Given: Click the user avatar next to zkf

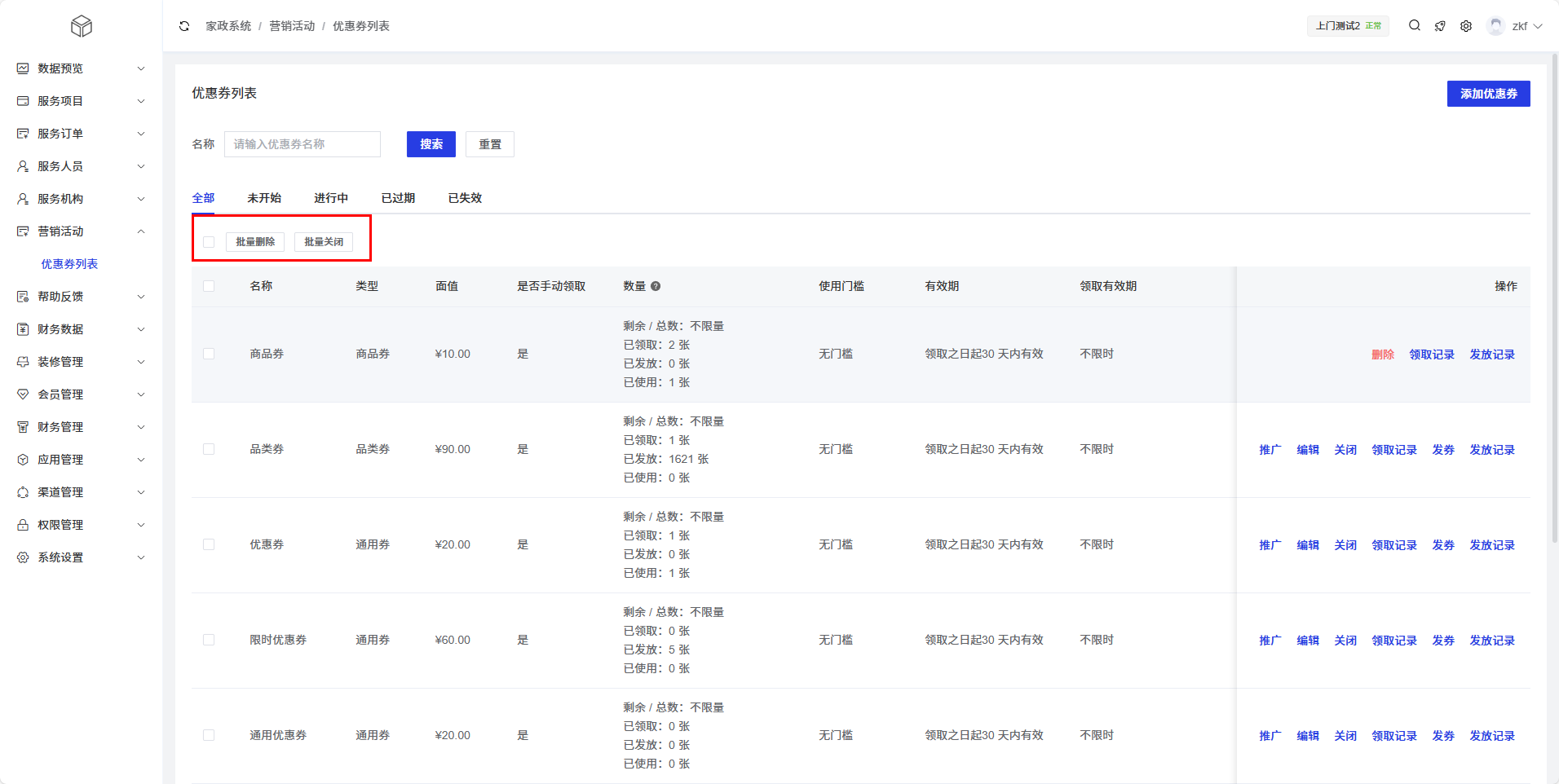Looking at the screenshot, I should (x=1495, y=26).
